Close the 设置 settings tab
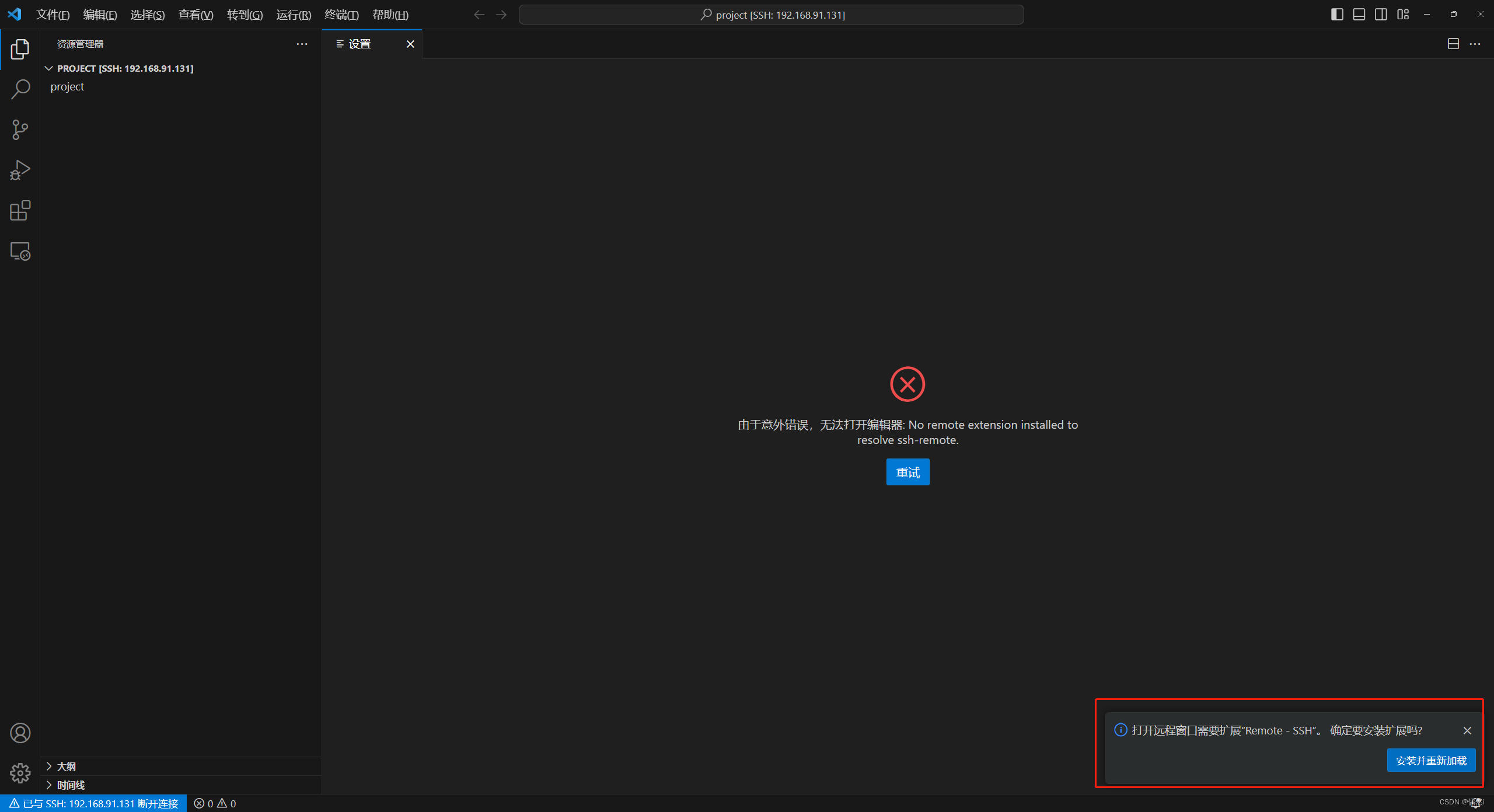 tap(410, 44)
